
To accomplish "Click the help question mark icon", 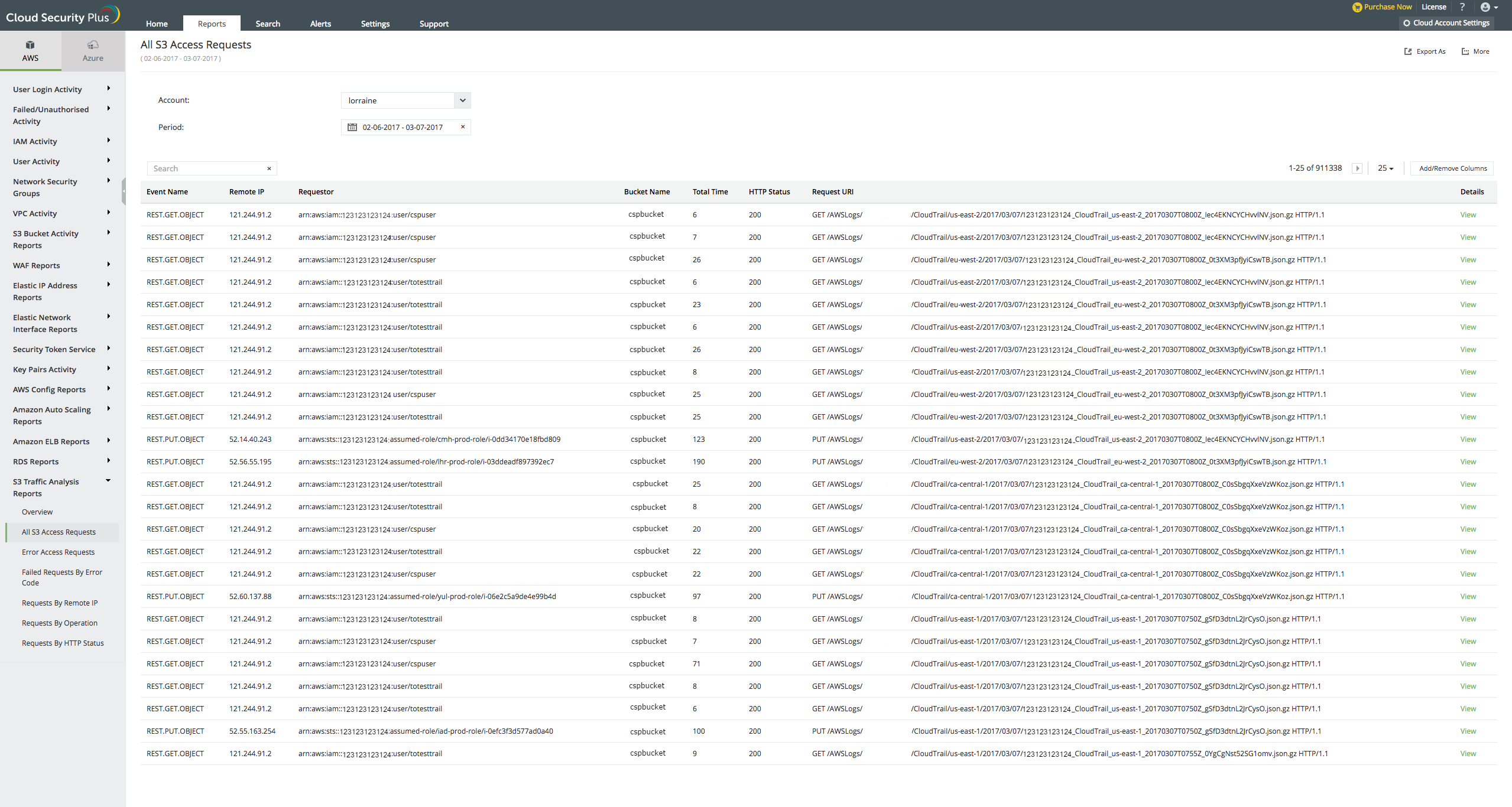I will pos(1462,7).
